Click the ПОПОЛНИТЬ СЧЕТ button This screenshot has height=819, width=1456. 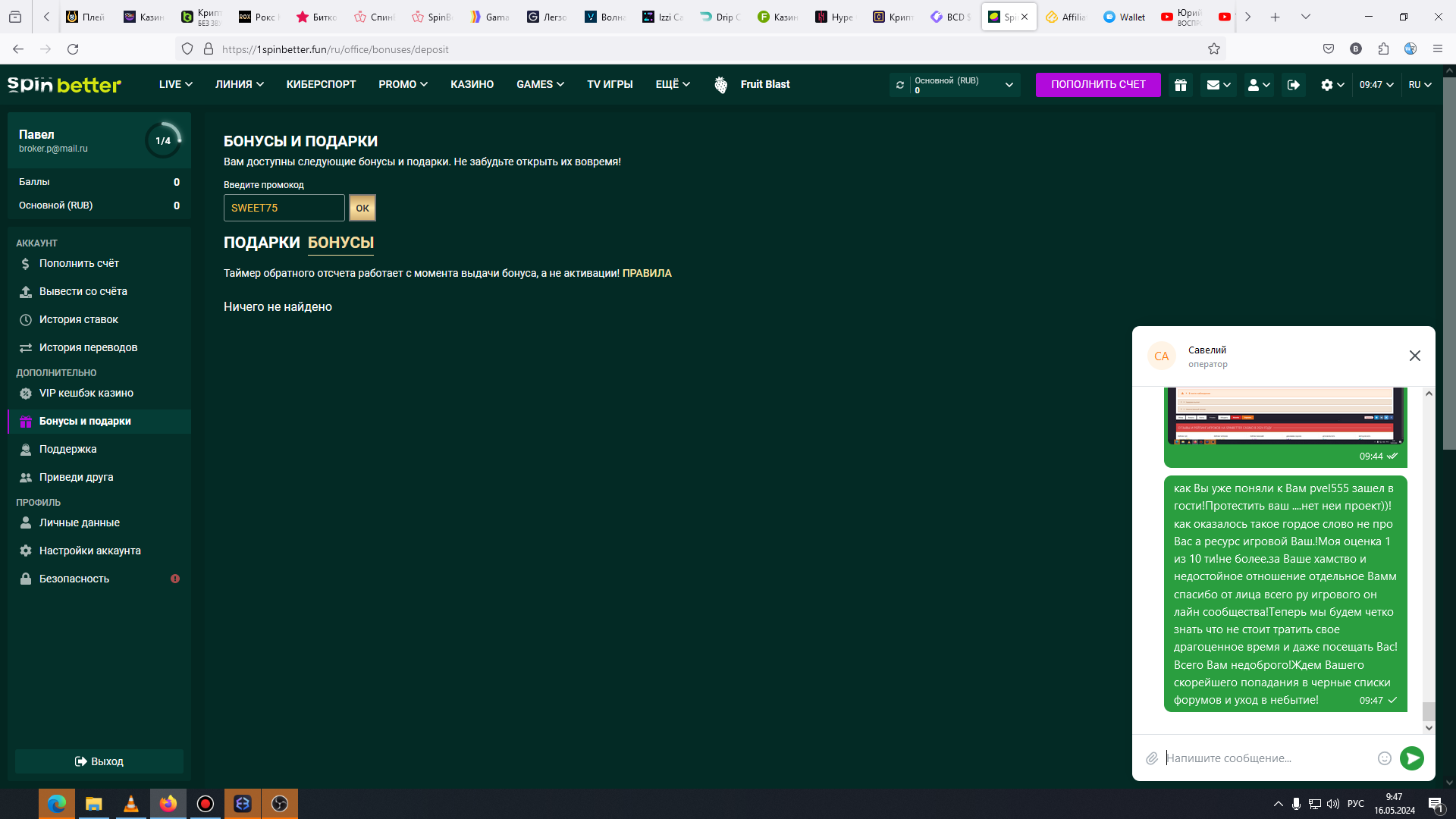pyautogui.click(x=1098, y=85)
